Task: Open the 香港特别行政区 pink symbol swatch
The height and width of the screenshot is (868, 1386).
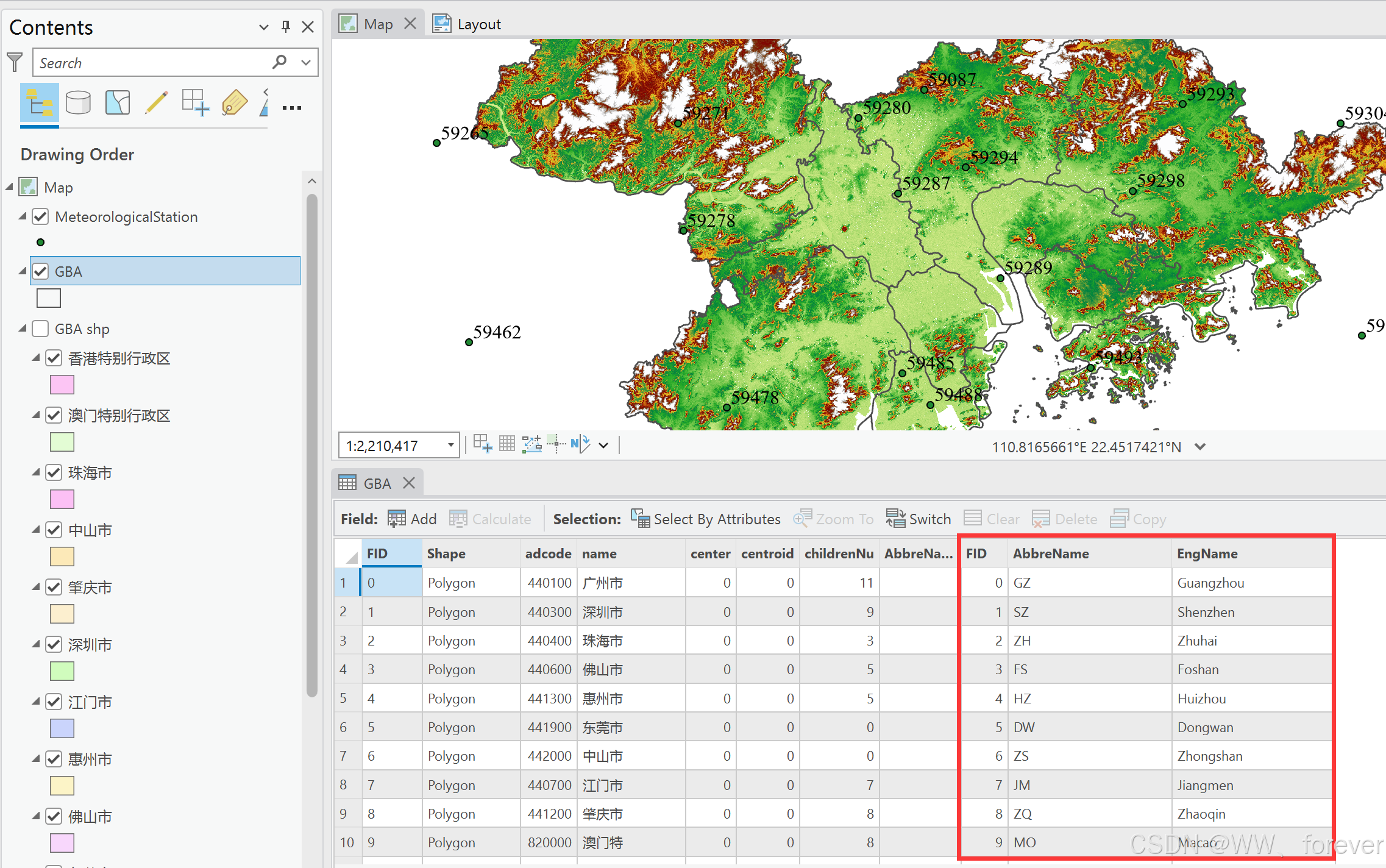Action: tap(62, 385)
